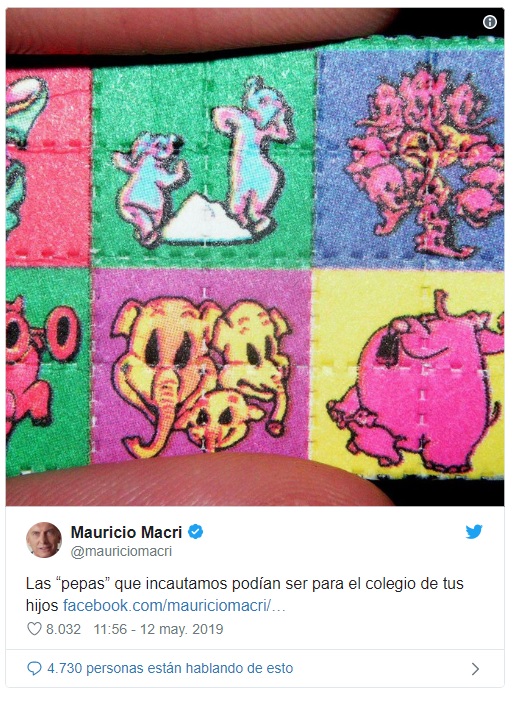Follow the facebook.com/mauriciomacri link
The width and height of the screenshot is (516, 701).
click(174, 606)
